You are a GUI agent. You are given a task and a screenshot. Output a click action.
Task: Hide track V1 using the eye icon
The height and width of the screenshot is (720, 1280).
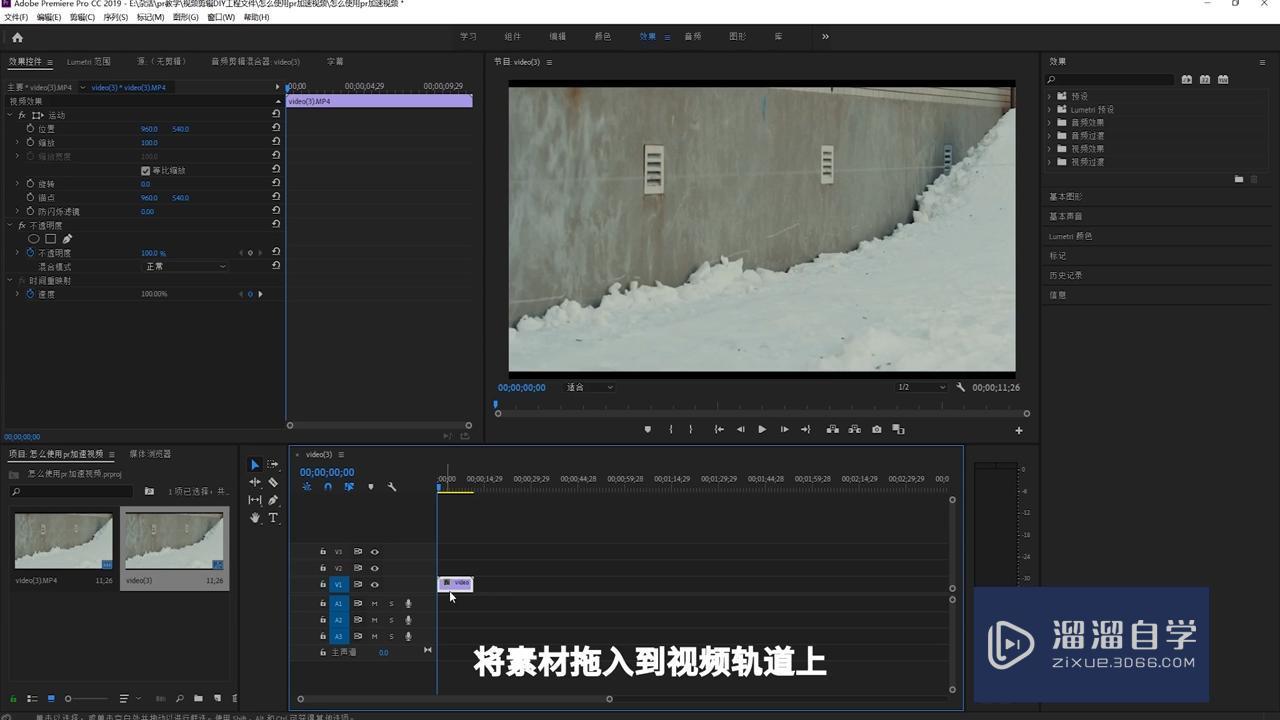[375, 584]
